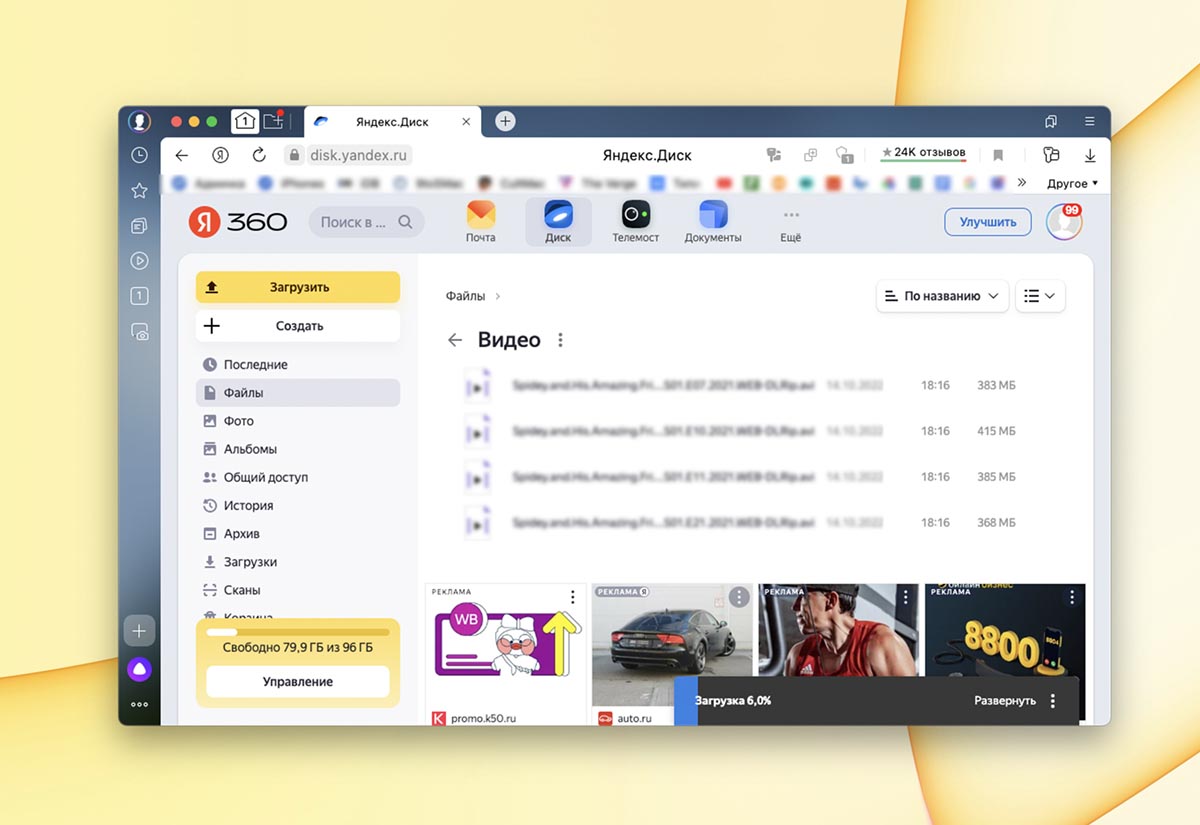Open Загрузки in the sidebar
1200x825 pixels.
(x=298, y=562)
